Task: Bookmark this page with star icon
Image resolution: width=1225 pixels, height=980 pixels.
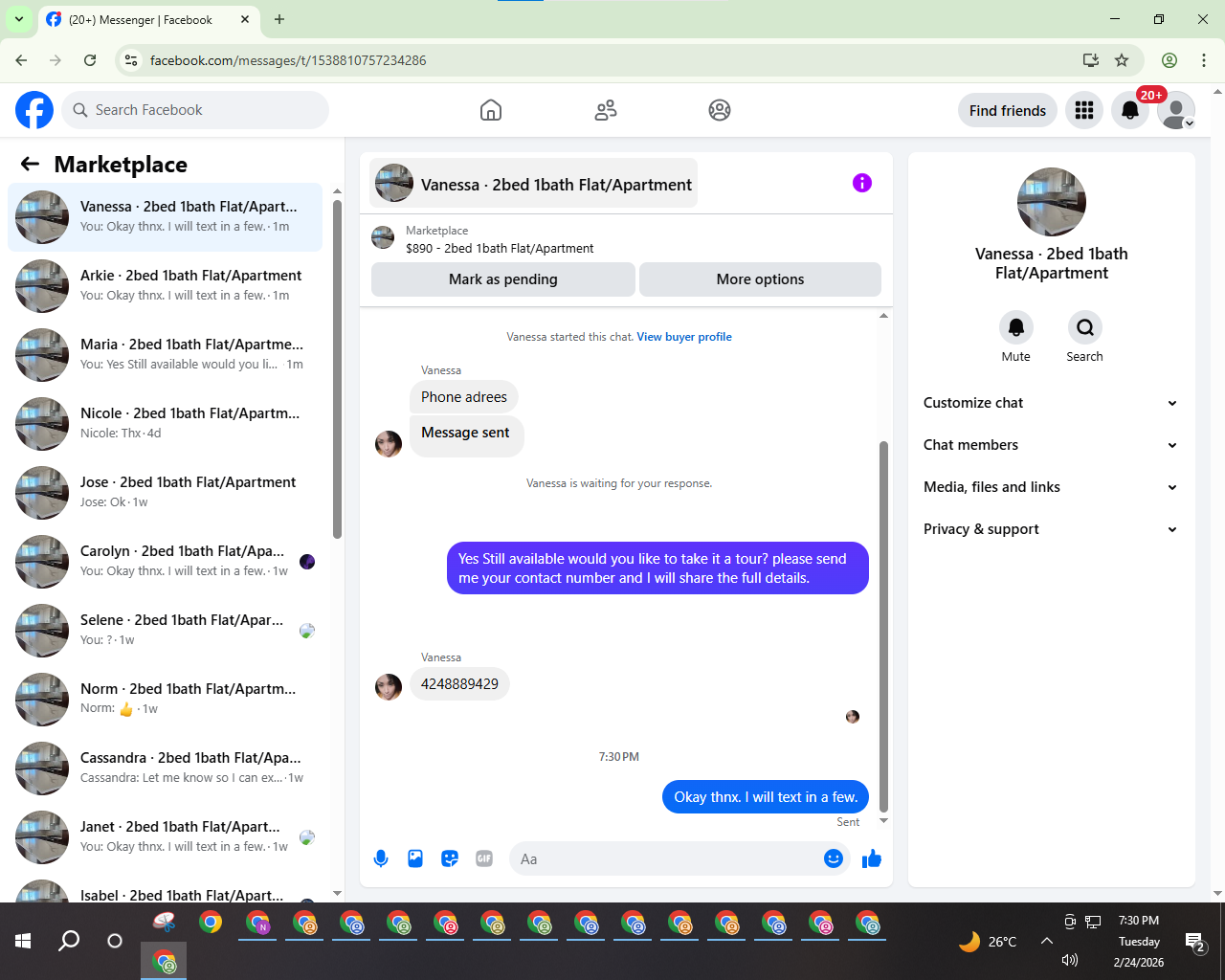Action: point(1122,60)
